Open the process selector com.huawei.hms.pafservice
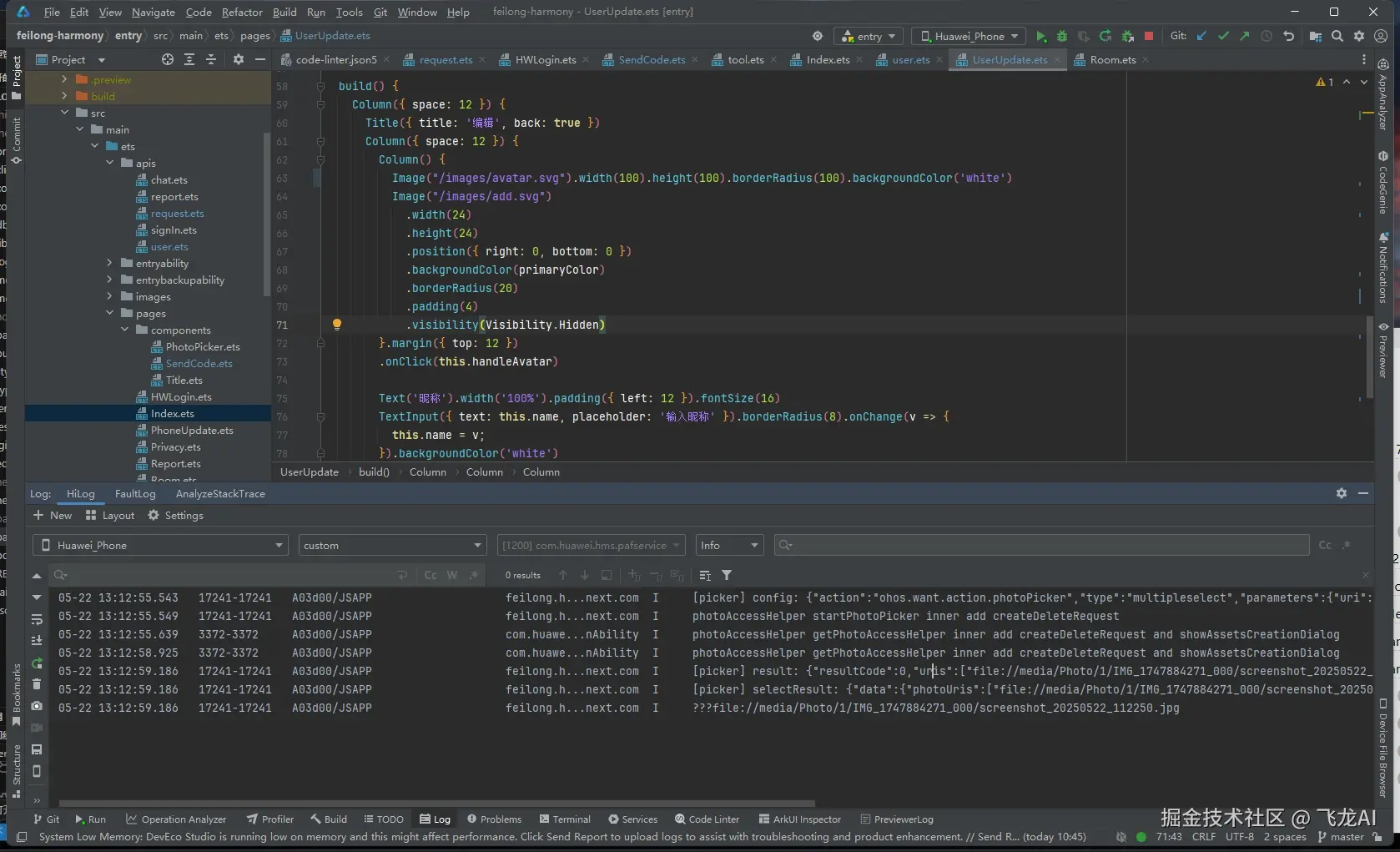Image resolution: width=1400 pixels, height=852 pixels. (x=591, y=546)
